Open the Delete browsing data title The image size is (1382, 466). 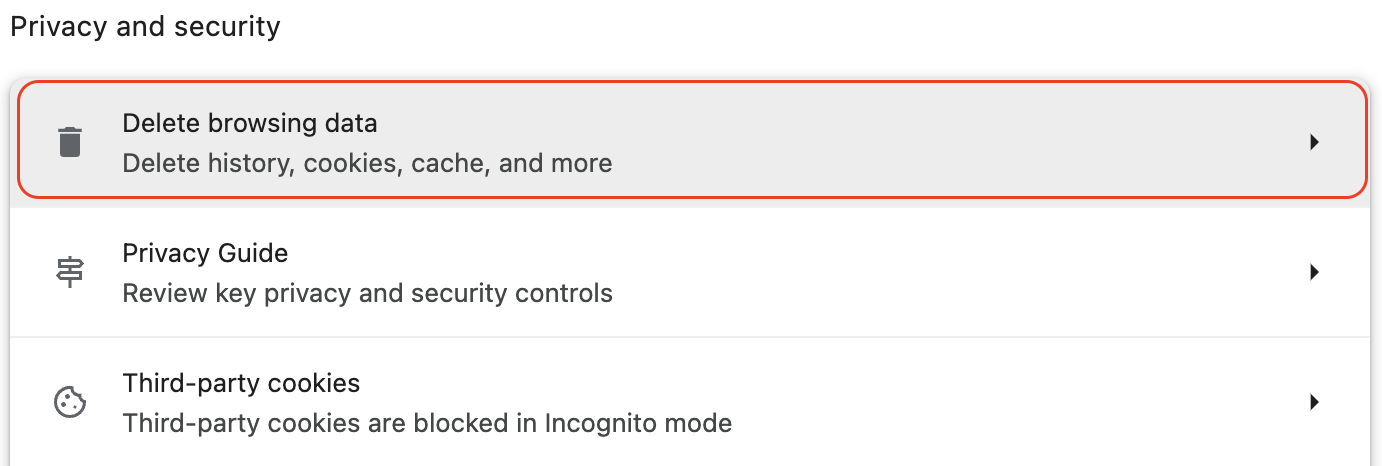(250, 124)
